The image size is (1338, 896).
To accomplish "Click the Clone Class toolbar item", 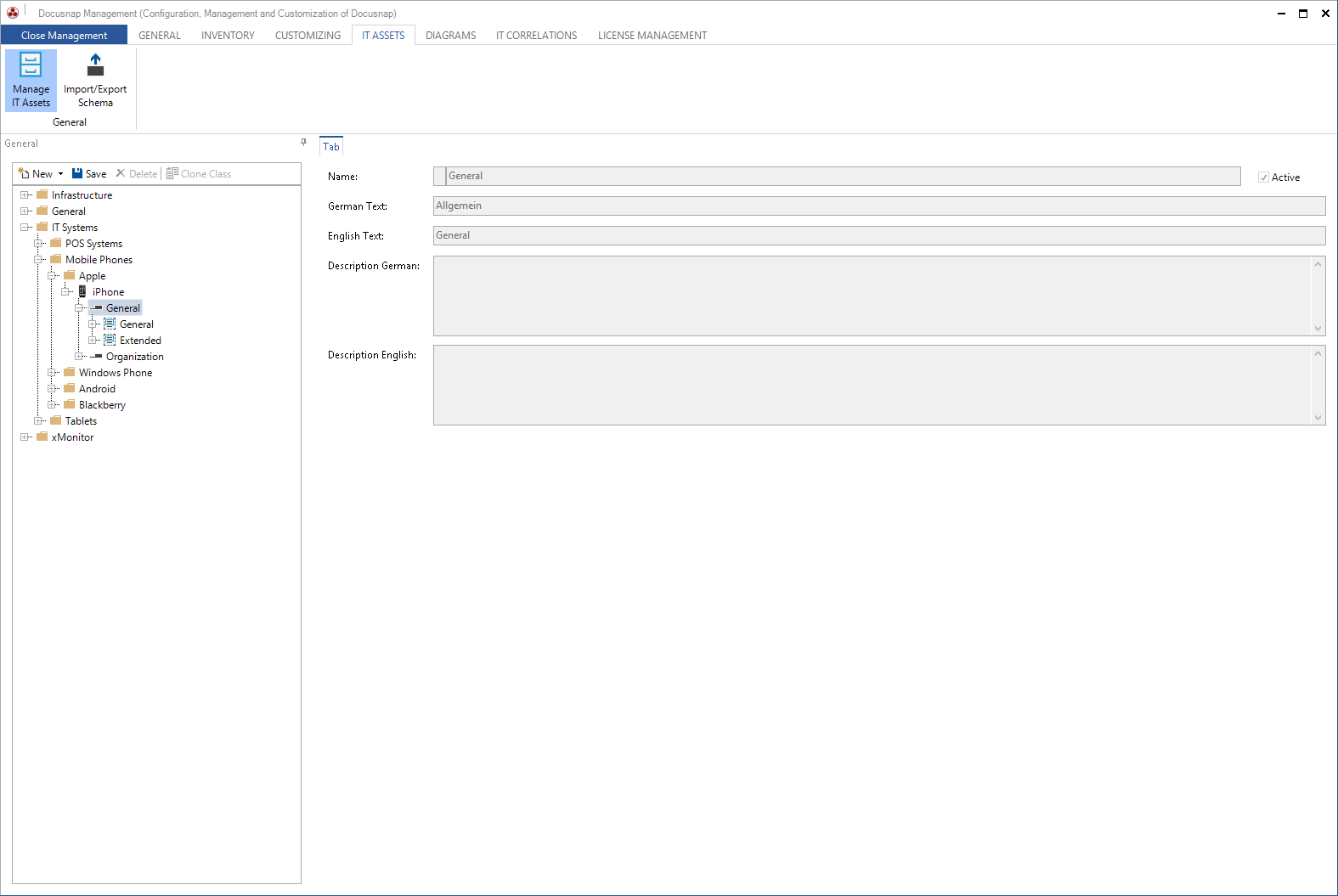I will coord(199,173).
